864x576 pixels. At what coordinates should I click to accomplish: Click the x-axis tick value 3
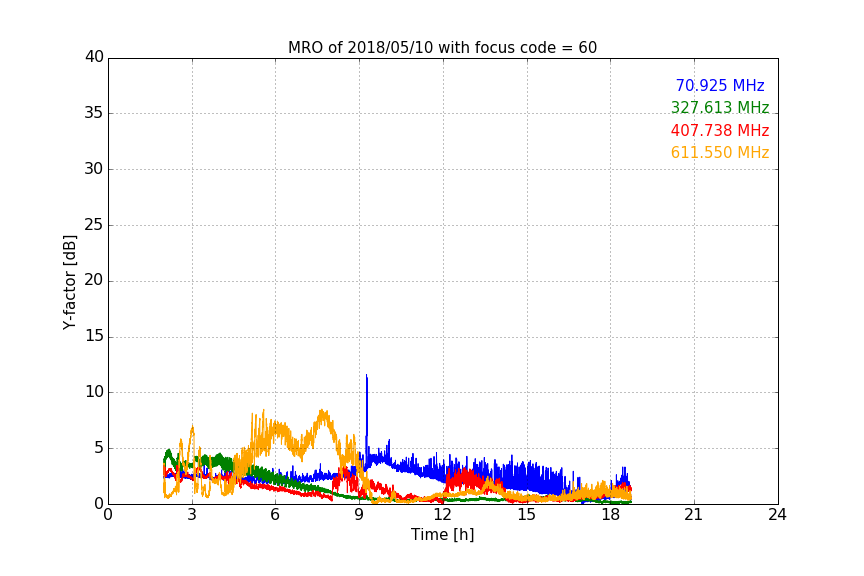point(192,515)
